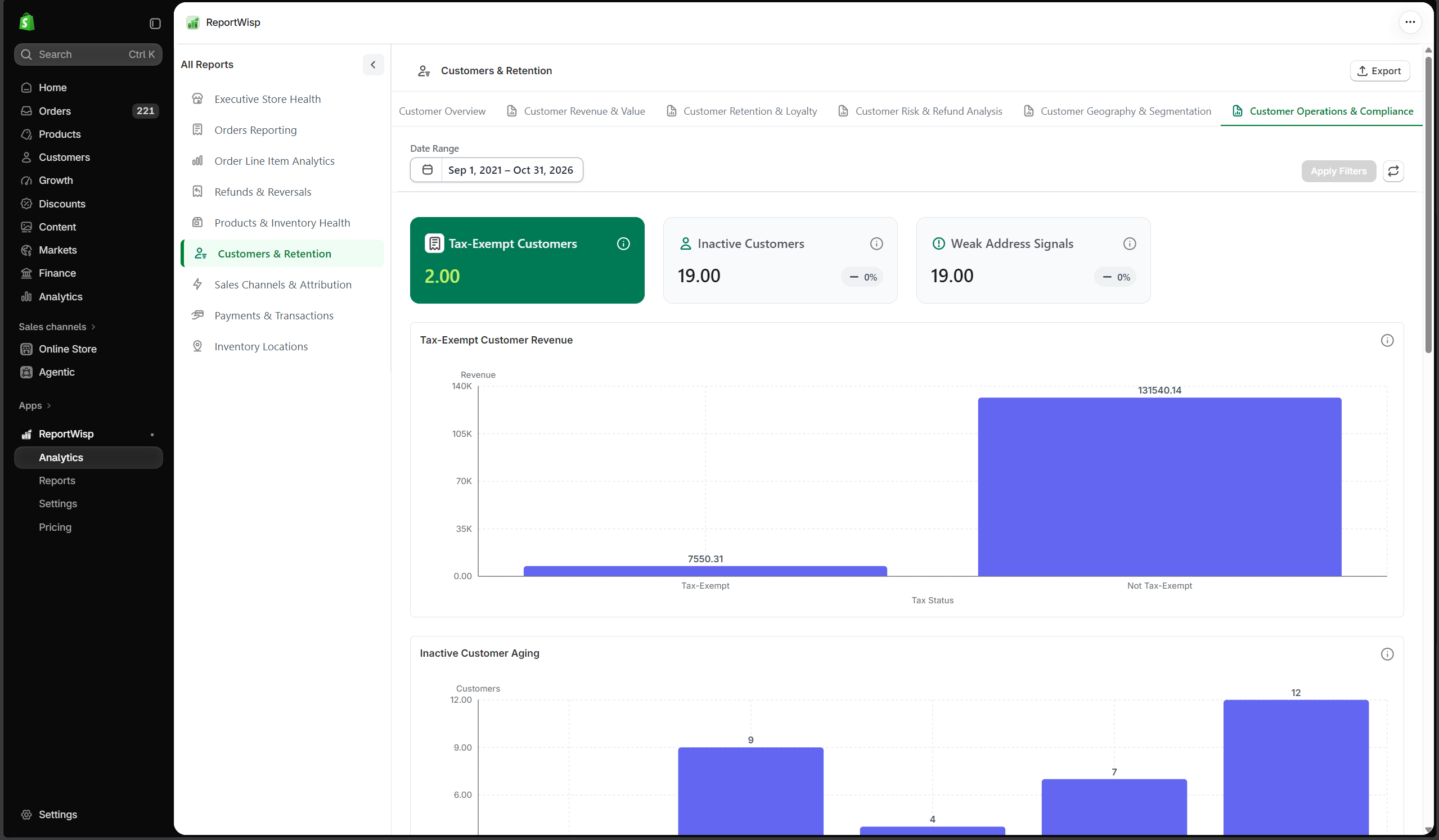Select the Tax-Exempt Customers metric card
The image size is (1439, 840).
pyautogui.click(x=527, y=260)
